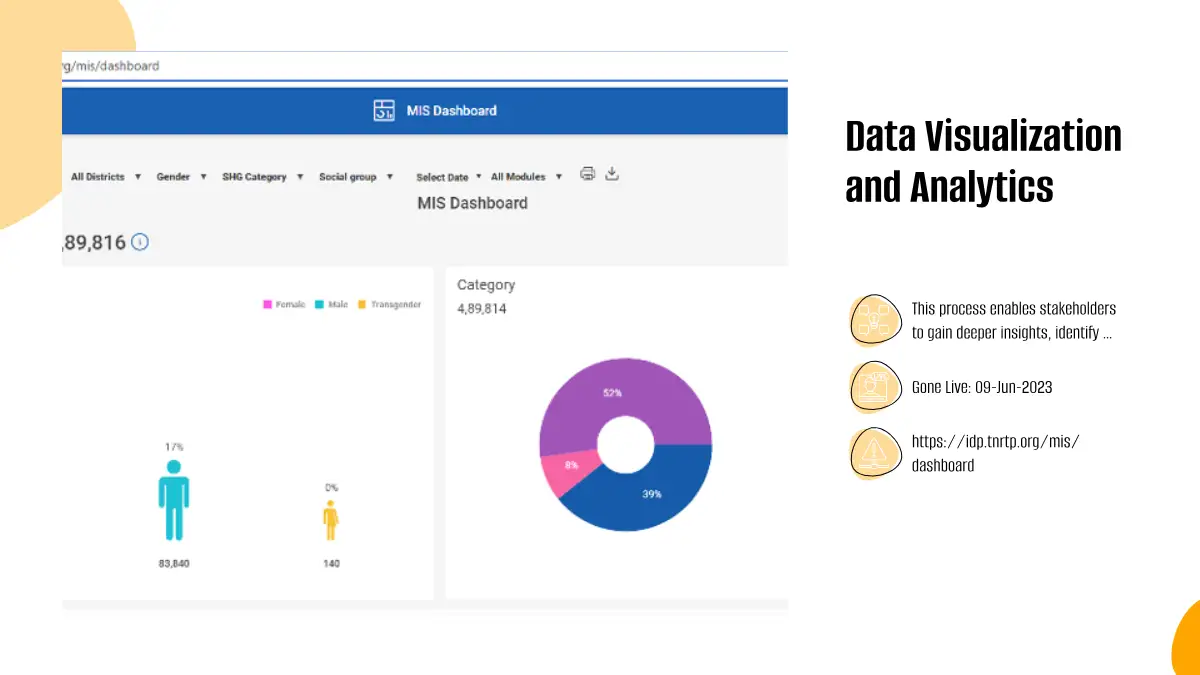1200x675 pixels.
Task: Click the warning icon beside the dashboard URL
Action: pos(876,453)
